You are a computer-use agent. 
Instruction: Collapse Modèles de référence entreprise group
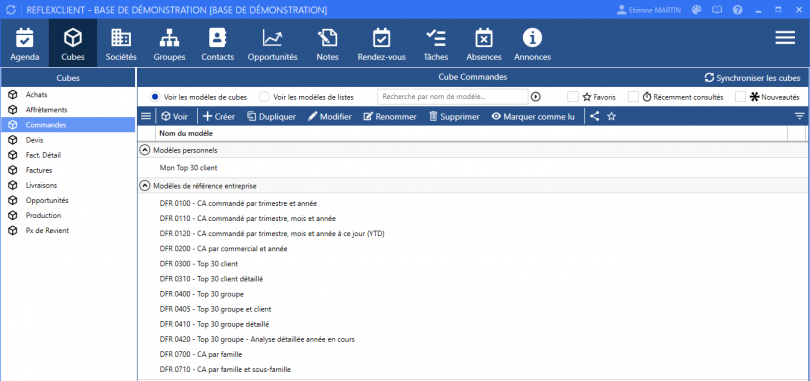pyautogui.click(x=145, y=185)
